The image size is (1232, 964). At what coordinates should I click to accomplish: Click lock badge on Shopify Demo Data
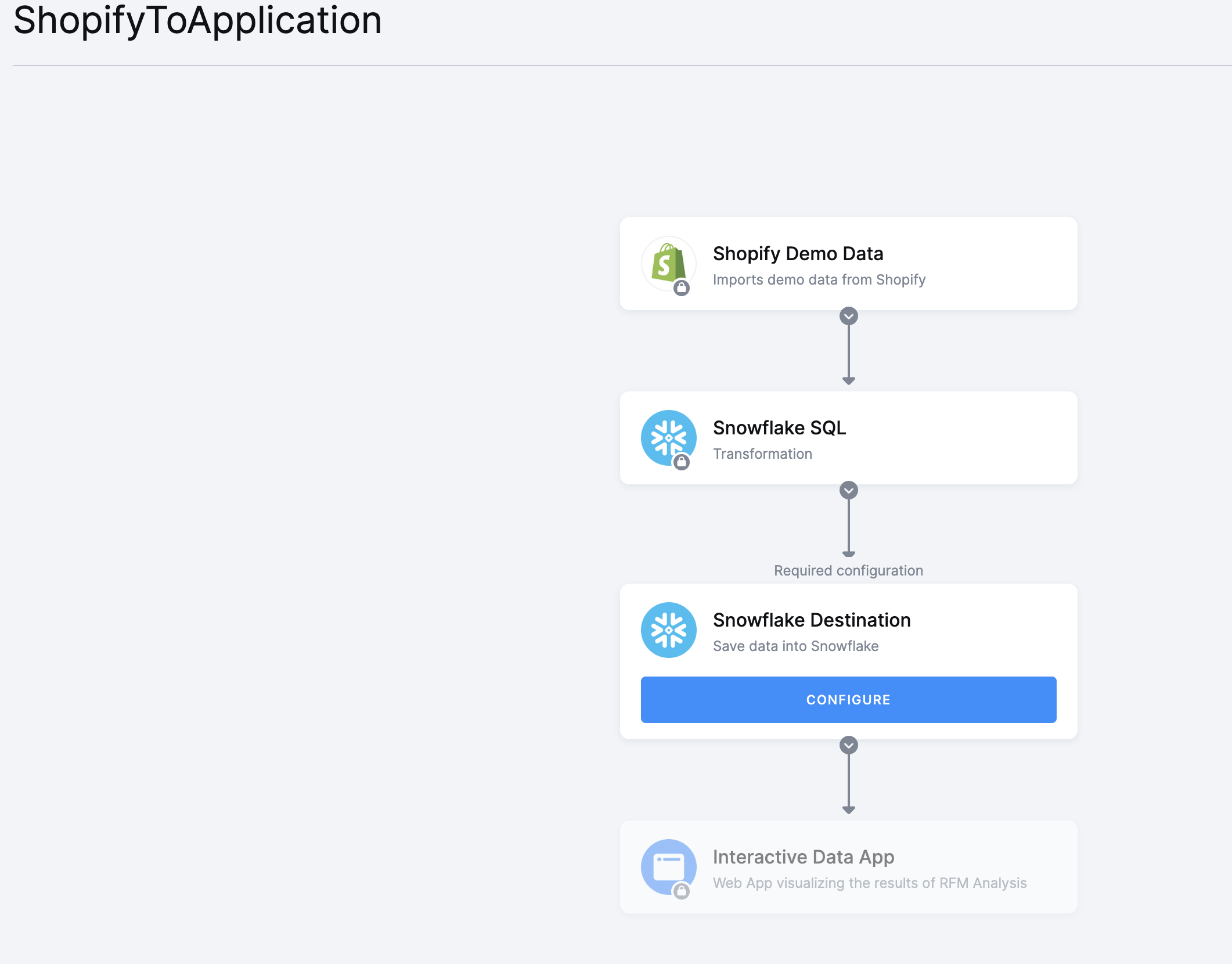pyautogui.click(x=682, y=287)
